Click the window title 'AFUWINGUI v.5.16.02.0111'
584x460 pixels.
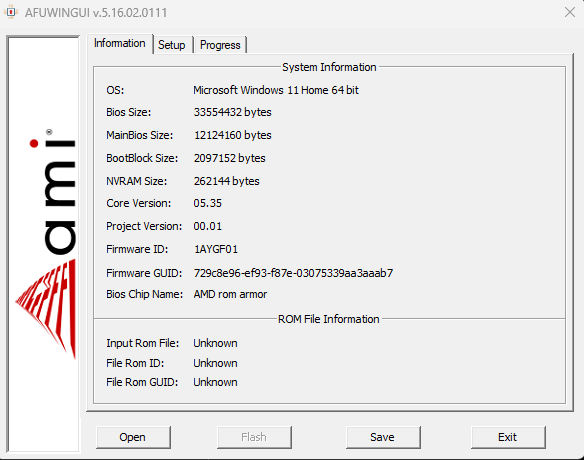(96, 13)
